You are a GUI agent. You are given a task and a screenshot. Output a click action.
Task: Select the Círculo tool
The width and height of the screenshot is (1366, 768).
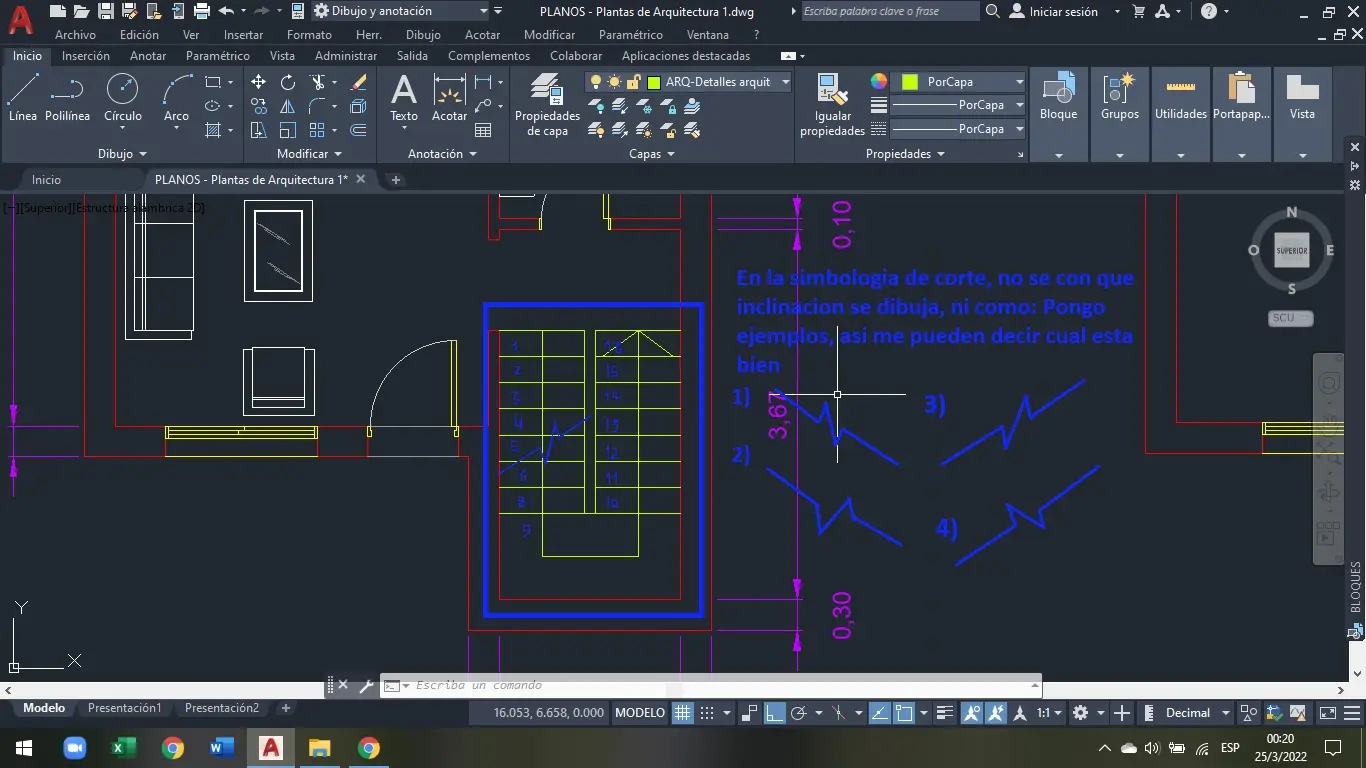122,100
